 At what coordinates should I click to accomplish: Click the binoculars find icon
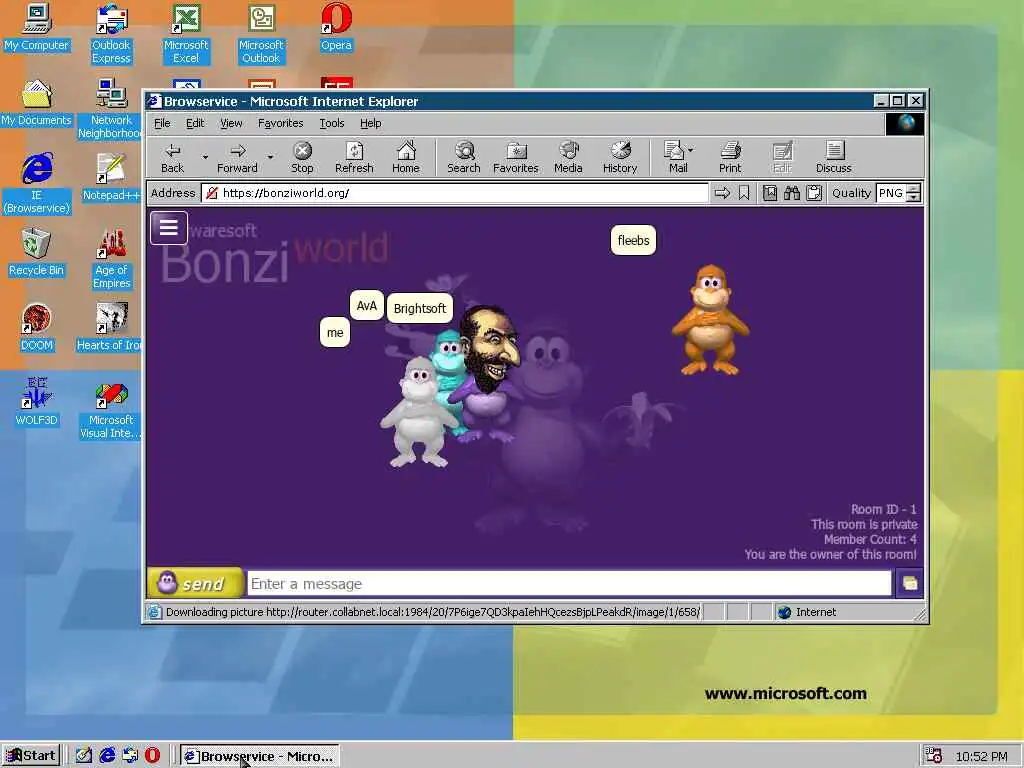coord(792,193)
